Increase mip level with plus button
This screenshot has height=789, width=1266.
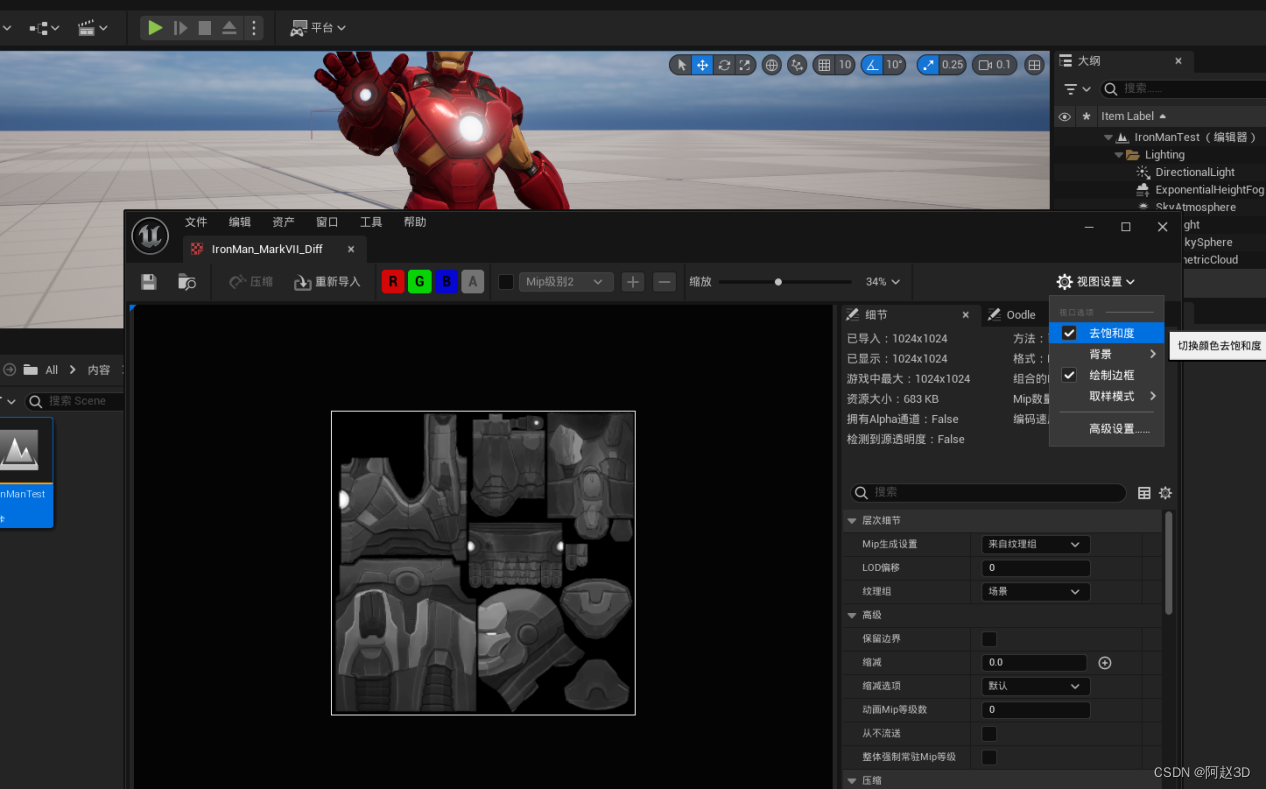tap(633, 282)
